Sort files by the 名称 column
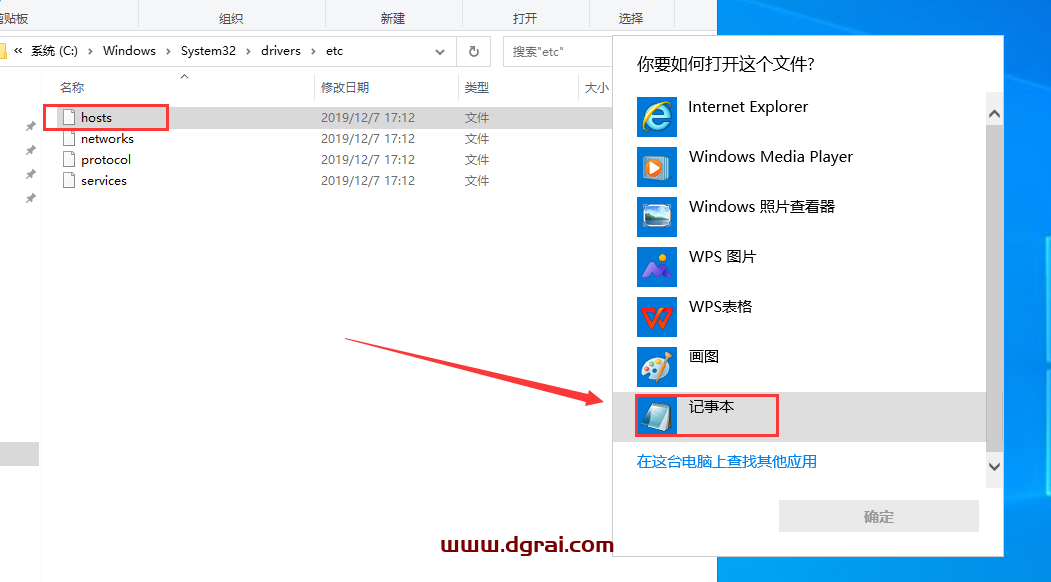 click(72, 88)
